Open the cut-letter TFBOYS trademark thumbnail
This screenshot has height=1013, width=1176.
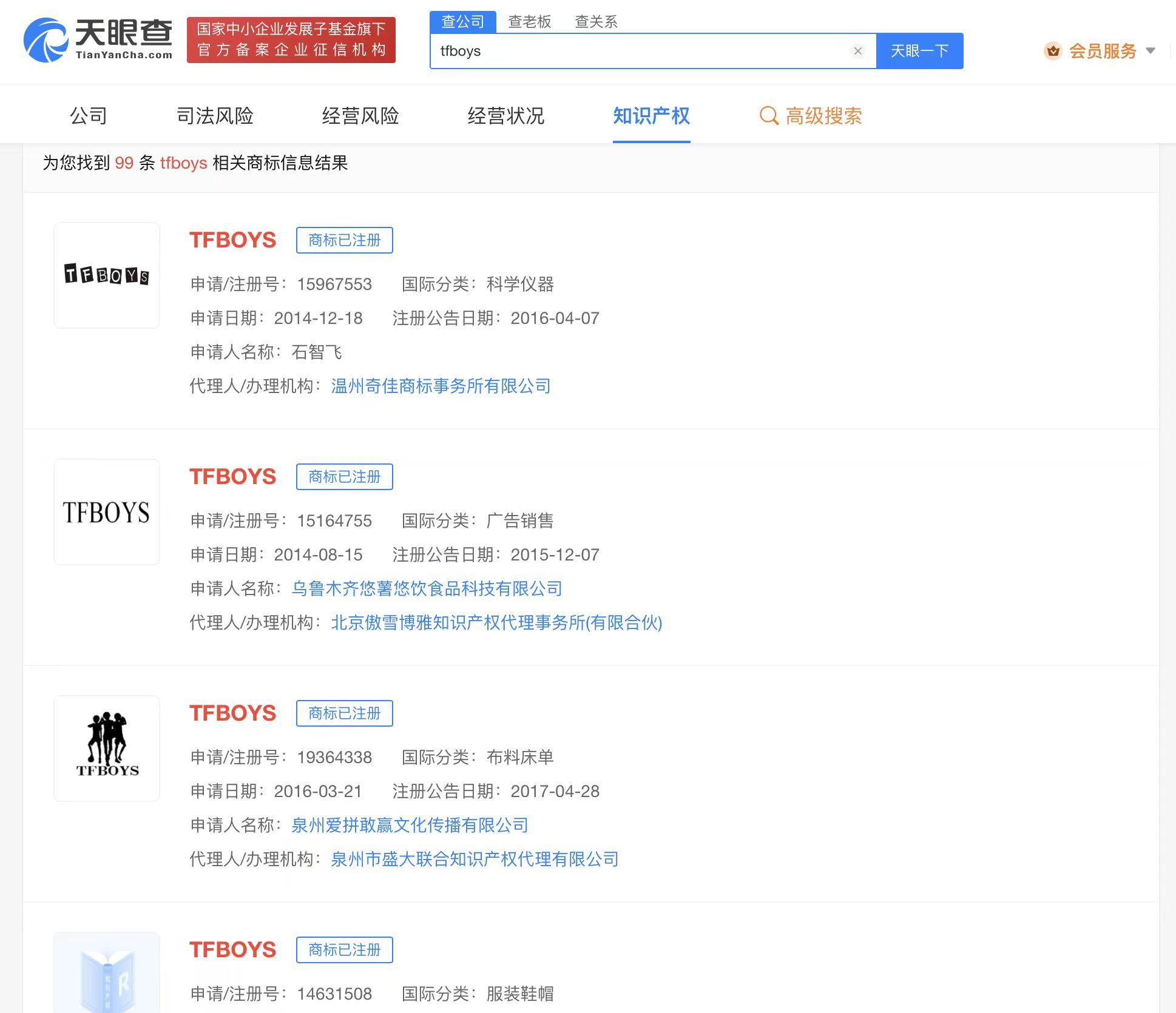pos(107,275)
